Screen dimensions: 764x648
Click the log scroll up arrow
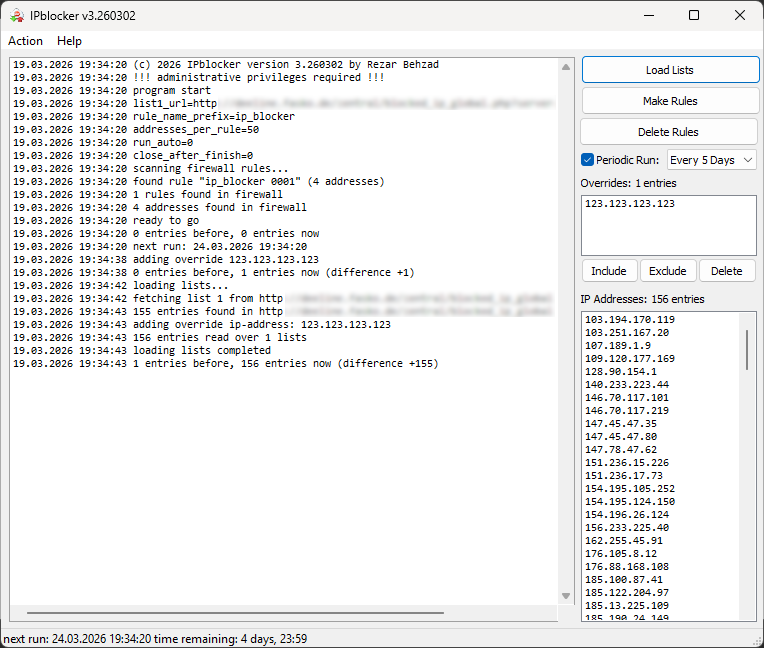tap(566, 67)
